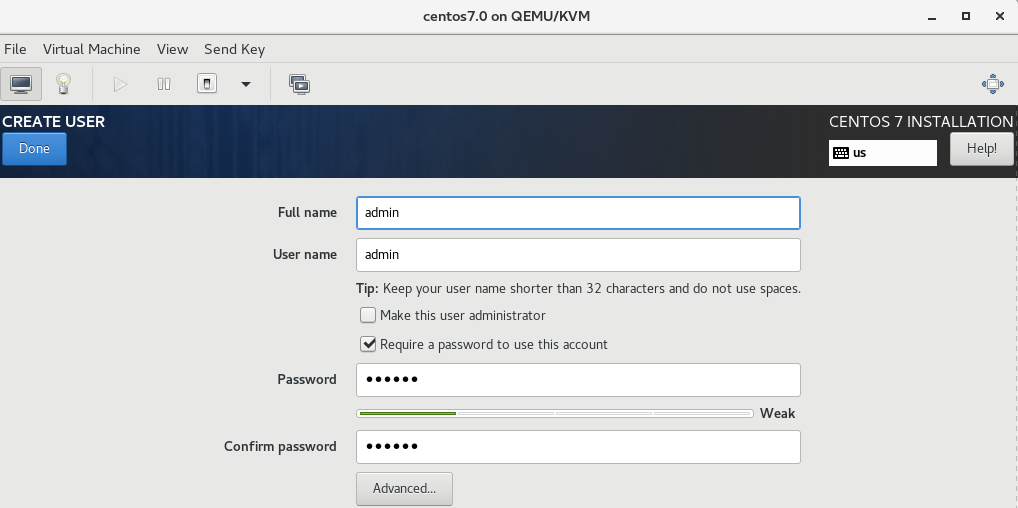Close the centos7.0 window

click(x=1000, y=16)
